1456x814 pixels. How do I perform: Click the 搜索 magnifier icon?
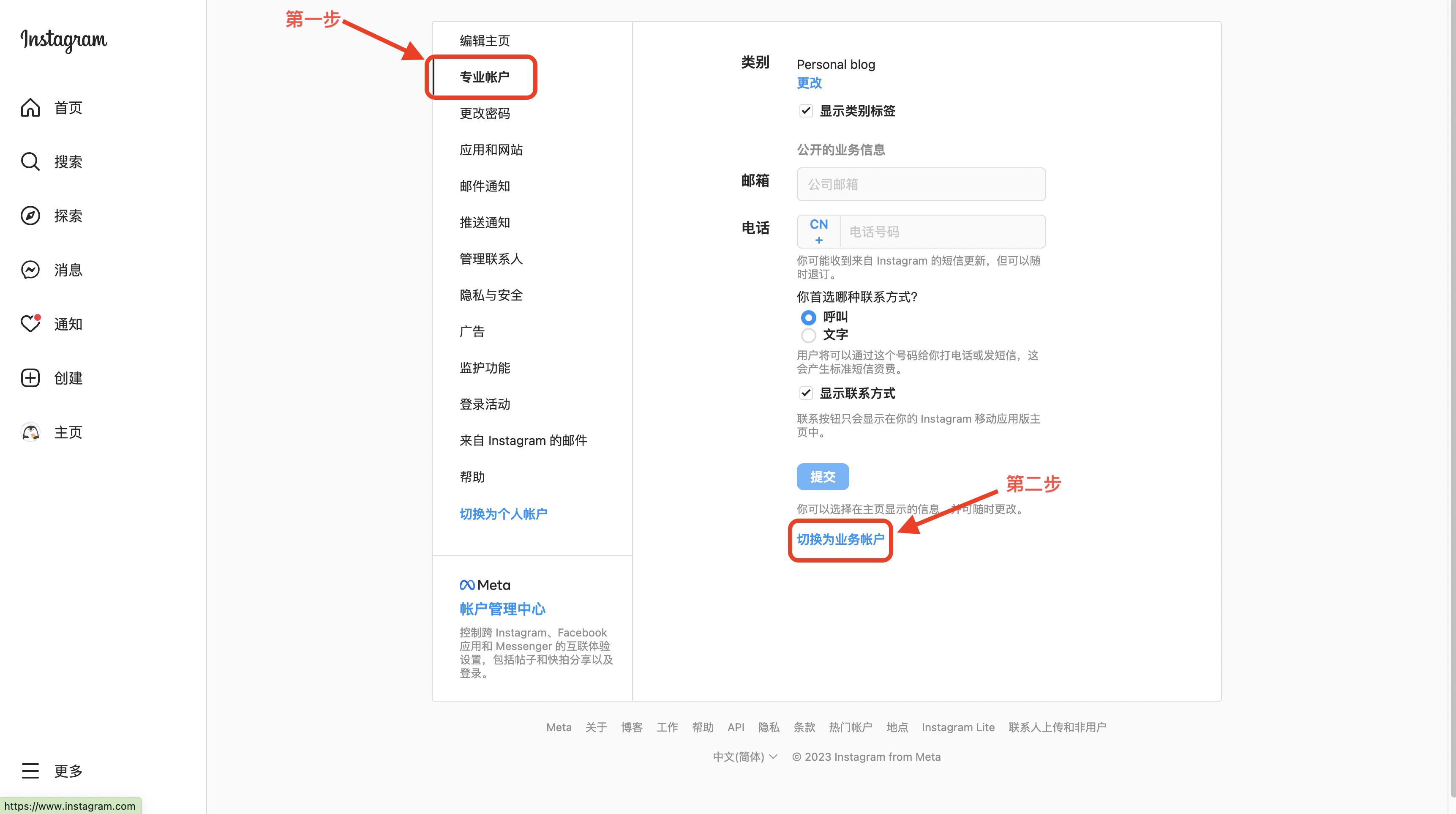pyautogui.click(x=30, y=162)
